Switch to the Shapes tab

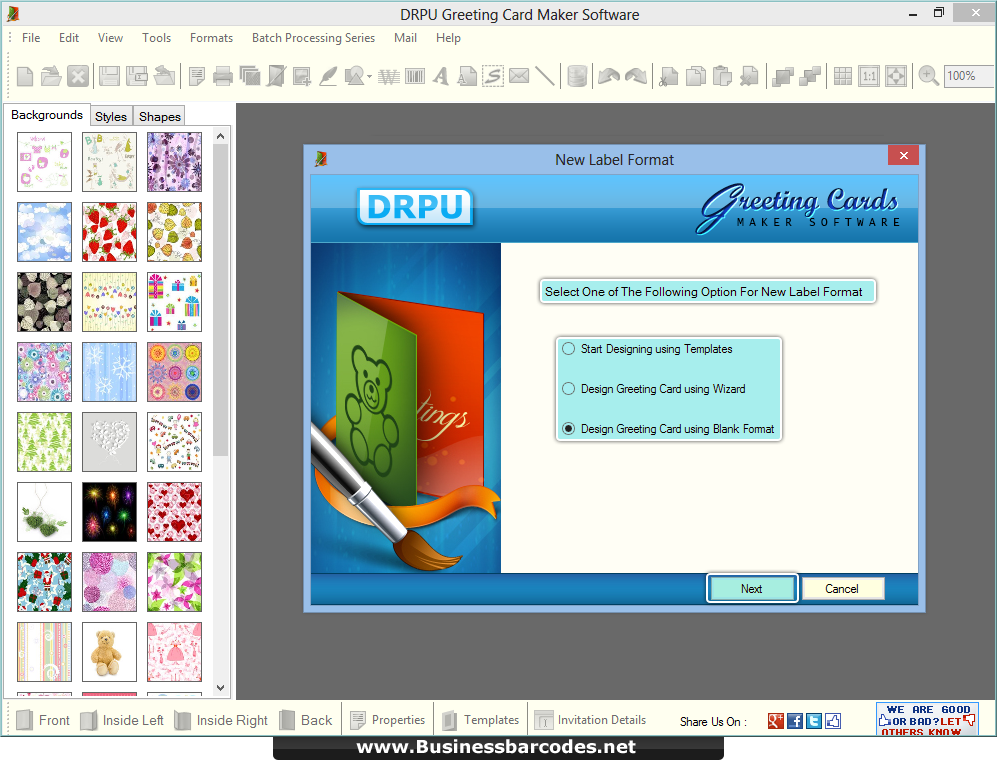(160, 116)
